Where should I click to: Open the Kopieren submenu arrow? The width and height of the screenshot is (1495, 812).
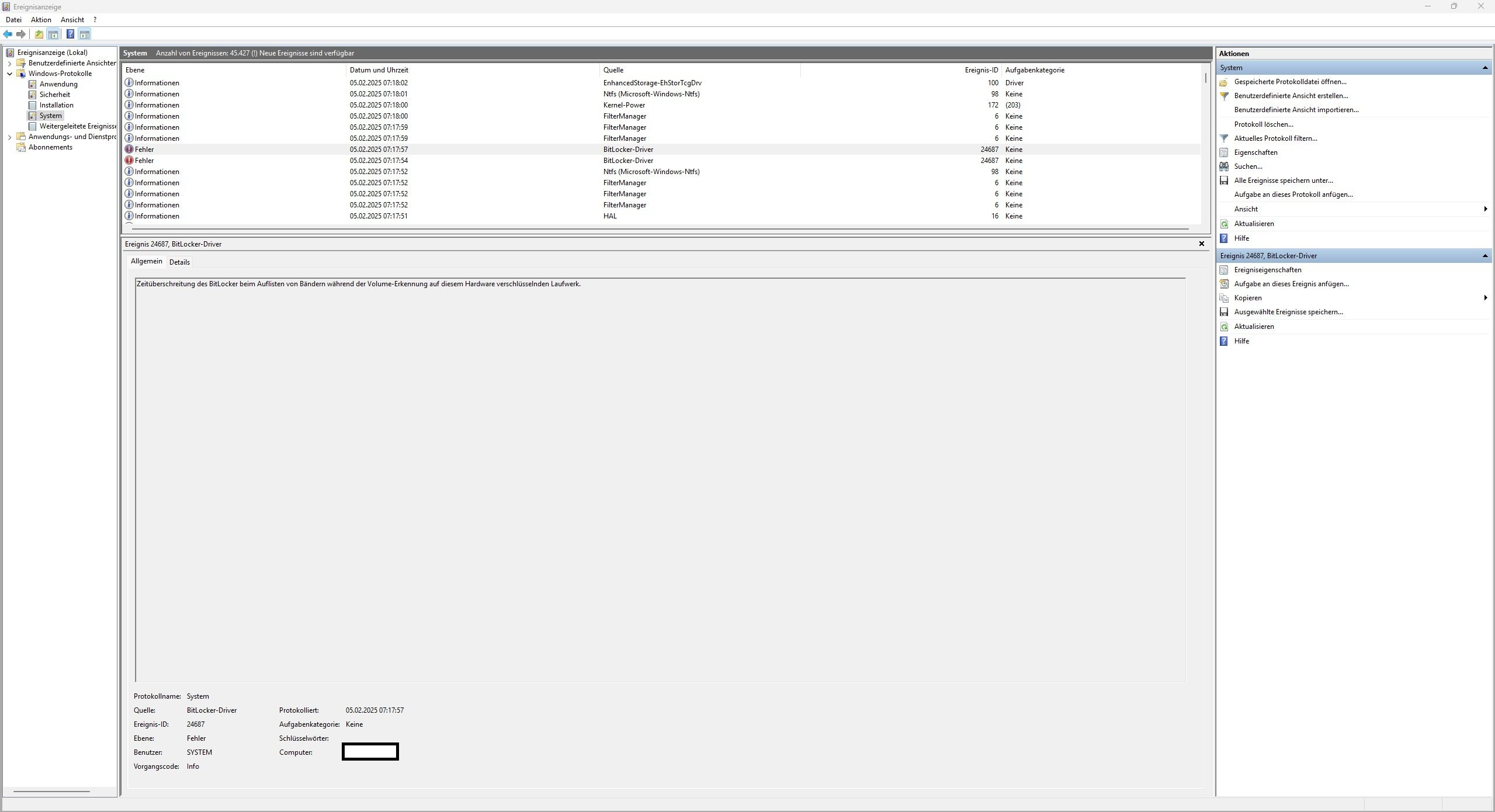tap(1485, 298)
